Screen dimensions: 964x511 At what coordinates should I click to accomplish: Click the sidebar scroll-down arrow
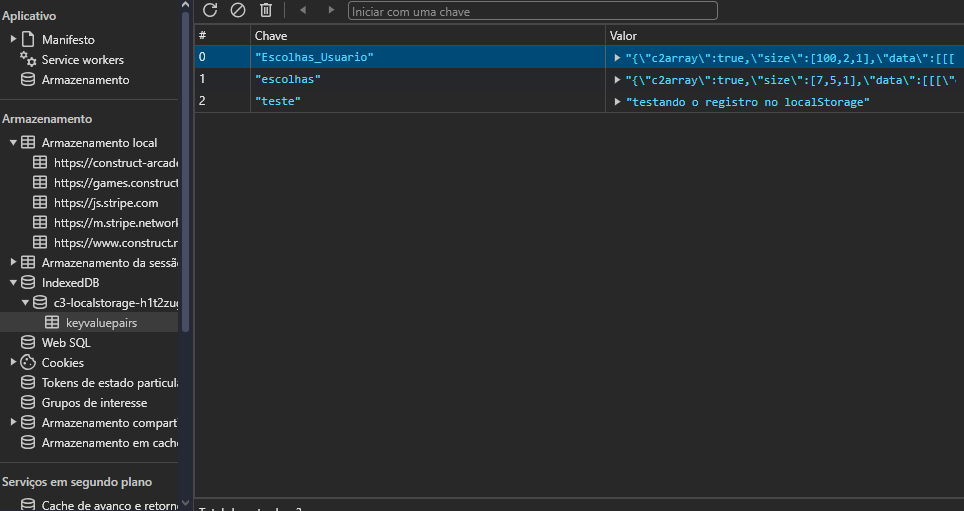(x=185, y=504)
